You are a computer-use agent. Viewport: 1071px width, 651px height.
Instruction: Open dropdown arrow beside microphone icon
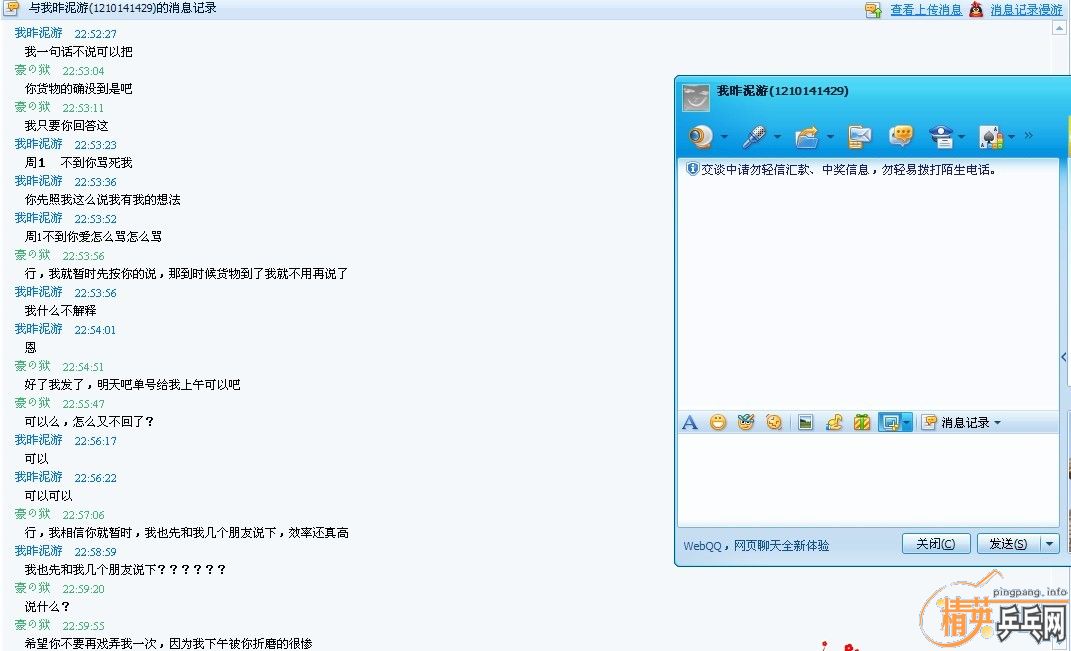777,137
